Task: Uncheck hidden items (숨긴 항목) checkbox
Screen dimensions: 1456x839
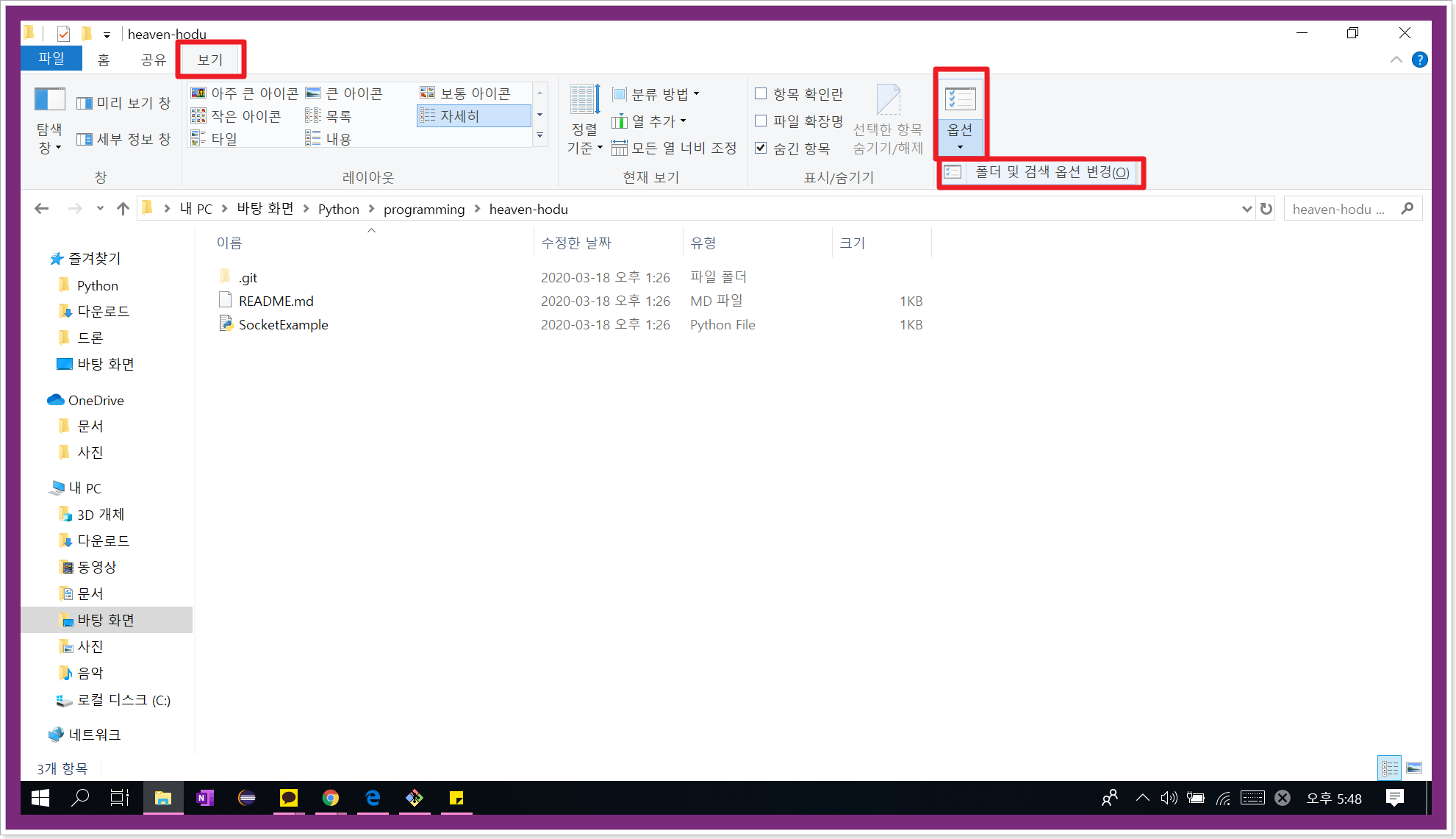Action: (x=761, y=148)
